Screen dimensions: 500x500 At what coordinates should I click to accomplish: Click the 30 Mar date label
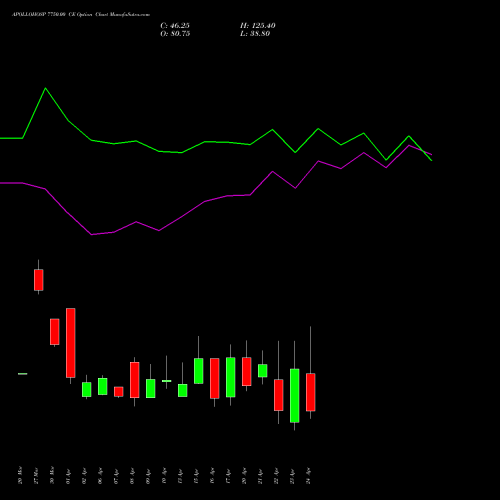tap(52, 476)
